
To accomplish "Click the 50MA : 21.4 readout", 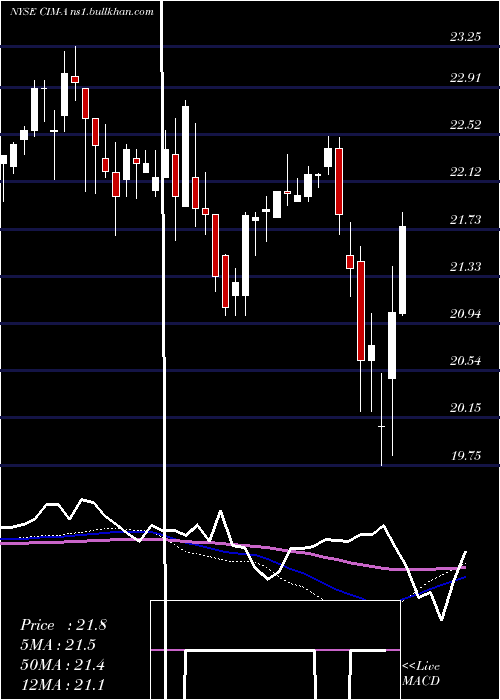I will point(63,665).
